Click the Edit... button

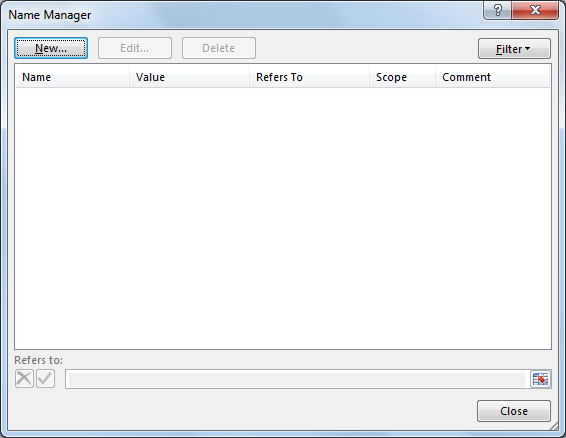[x=135, y=48]
